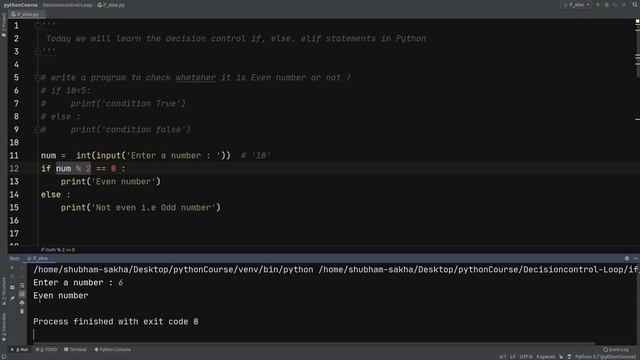Click the layout icon in Run panel left strip

[x=12, y=287]
